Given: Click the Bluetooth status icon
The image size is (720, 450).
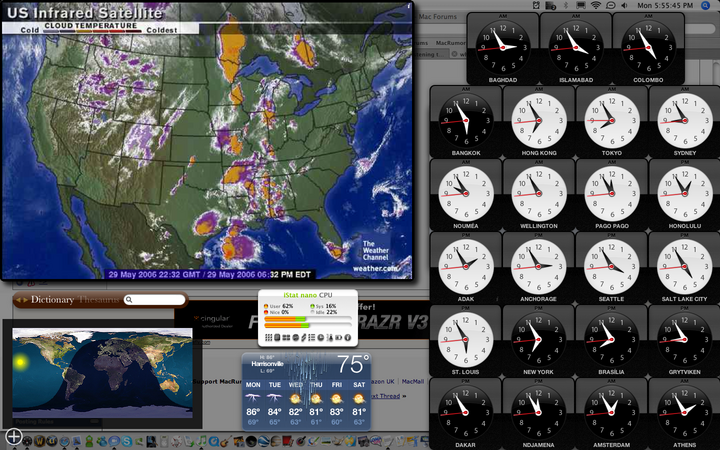Looking at the screenshot, I should 566,5.
